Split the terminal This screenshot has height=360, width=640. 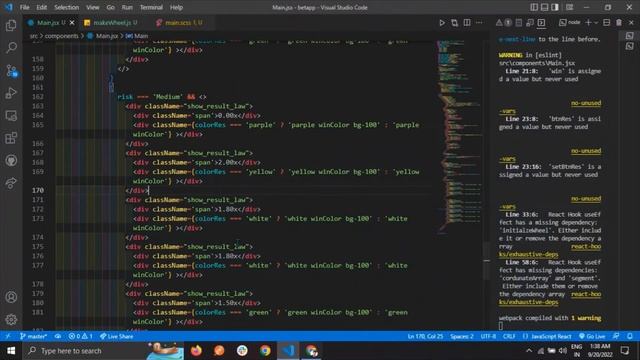click(x=607, y=22)
